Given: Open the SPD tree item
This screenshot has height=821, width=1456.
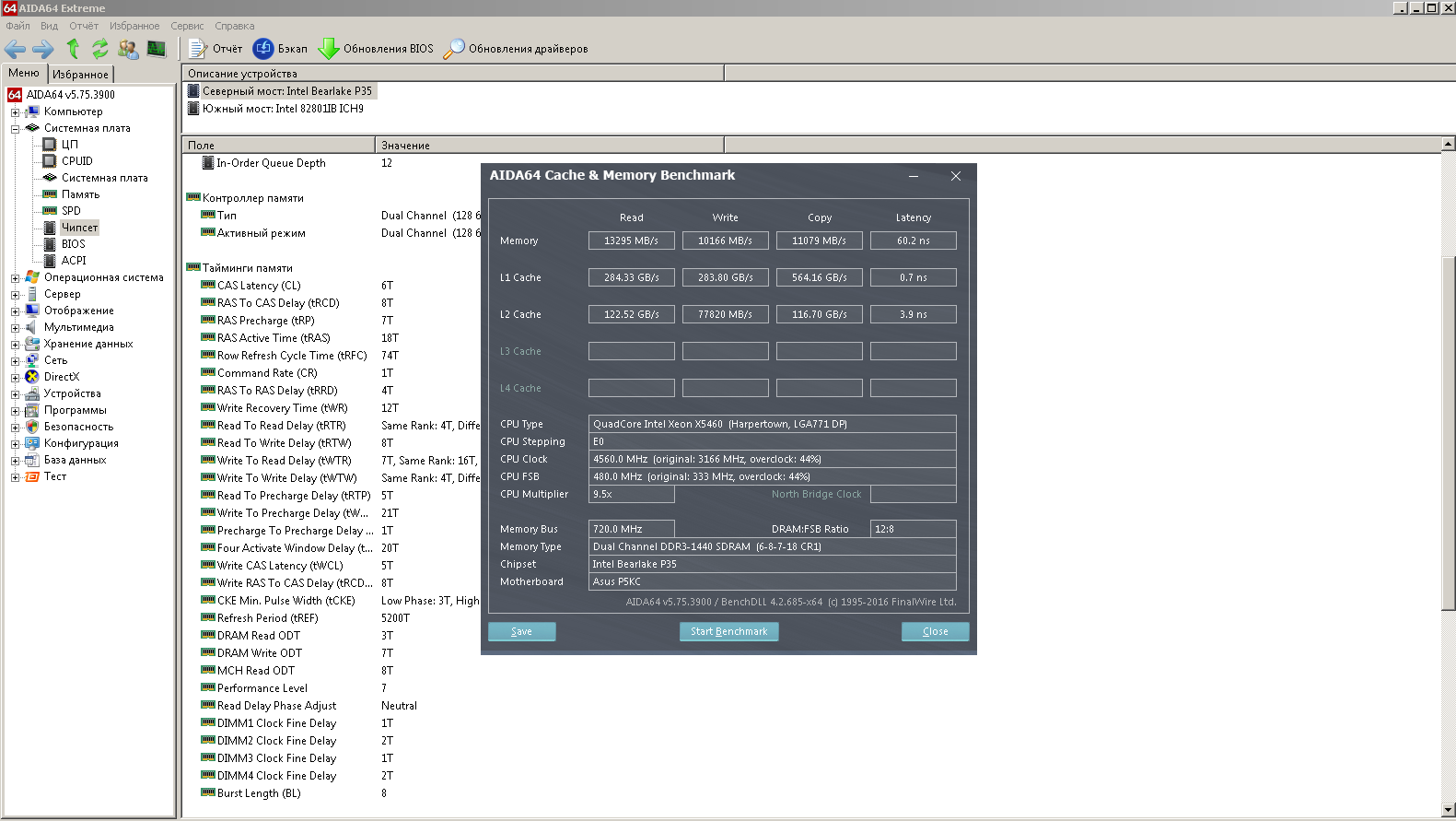Looking at the screenshot, I should tap(71, 211).
